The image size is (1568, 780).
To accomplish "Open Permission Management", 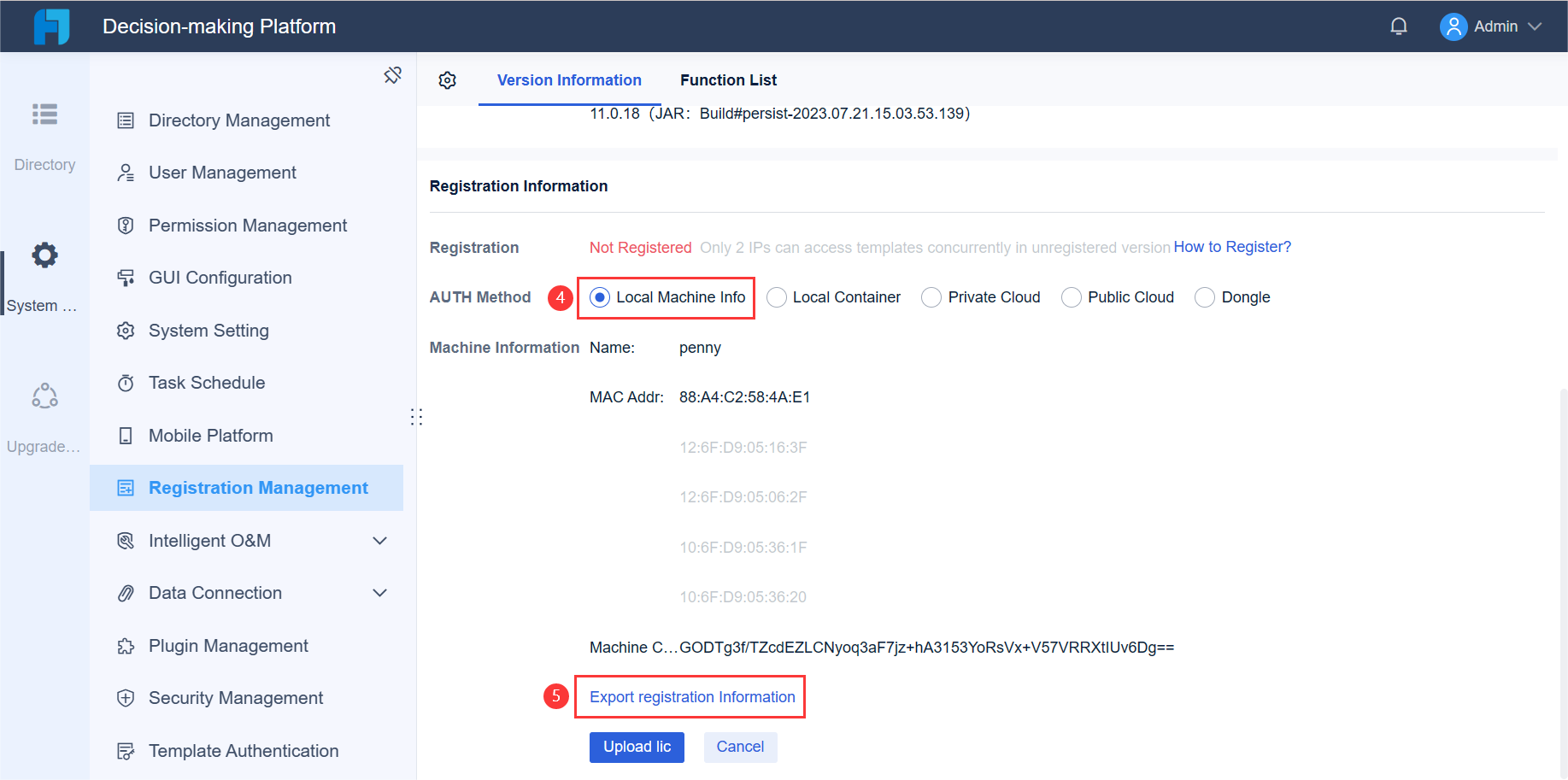I will tap(248, 225).
